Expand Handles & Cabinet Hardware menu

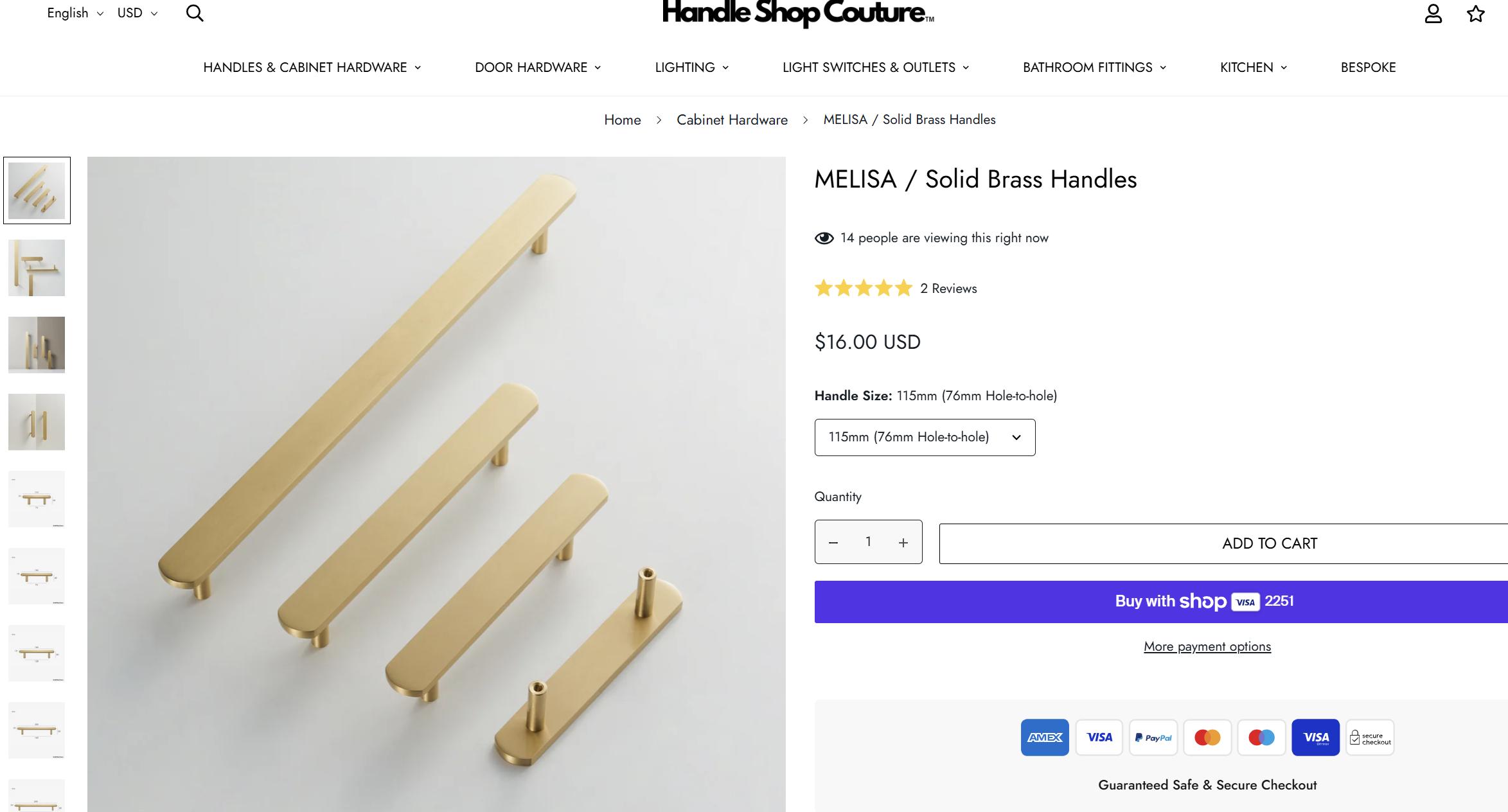[x=312, y=67]
